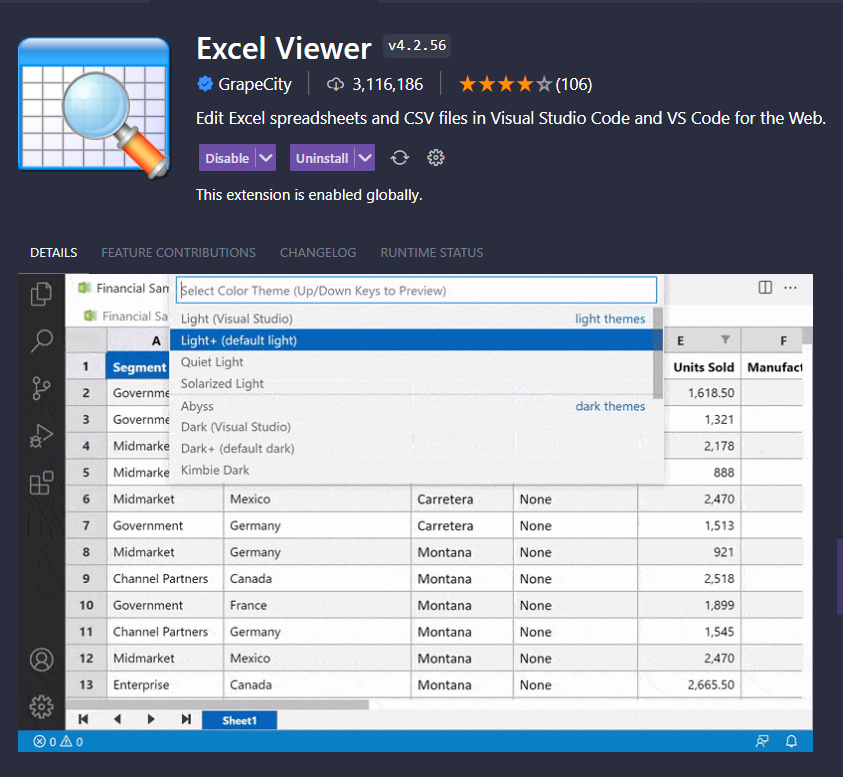The image size is (843, 777).
Task: Open column E filter dropdown
Action: 725,340
